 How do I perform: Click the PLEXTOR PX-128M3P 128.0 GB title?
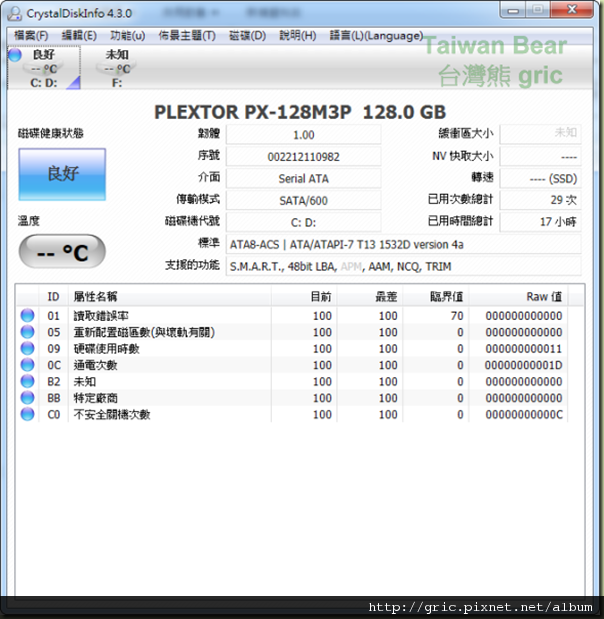click(300, 112)
